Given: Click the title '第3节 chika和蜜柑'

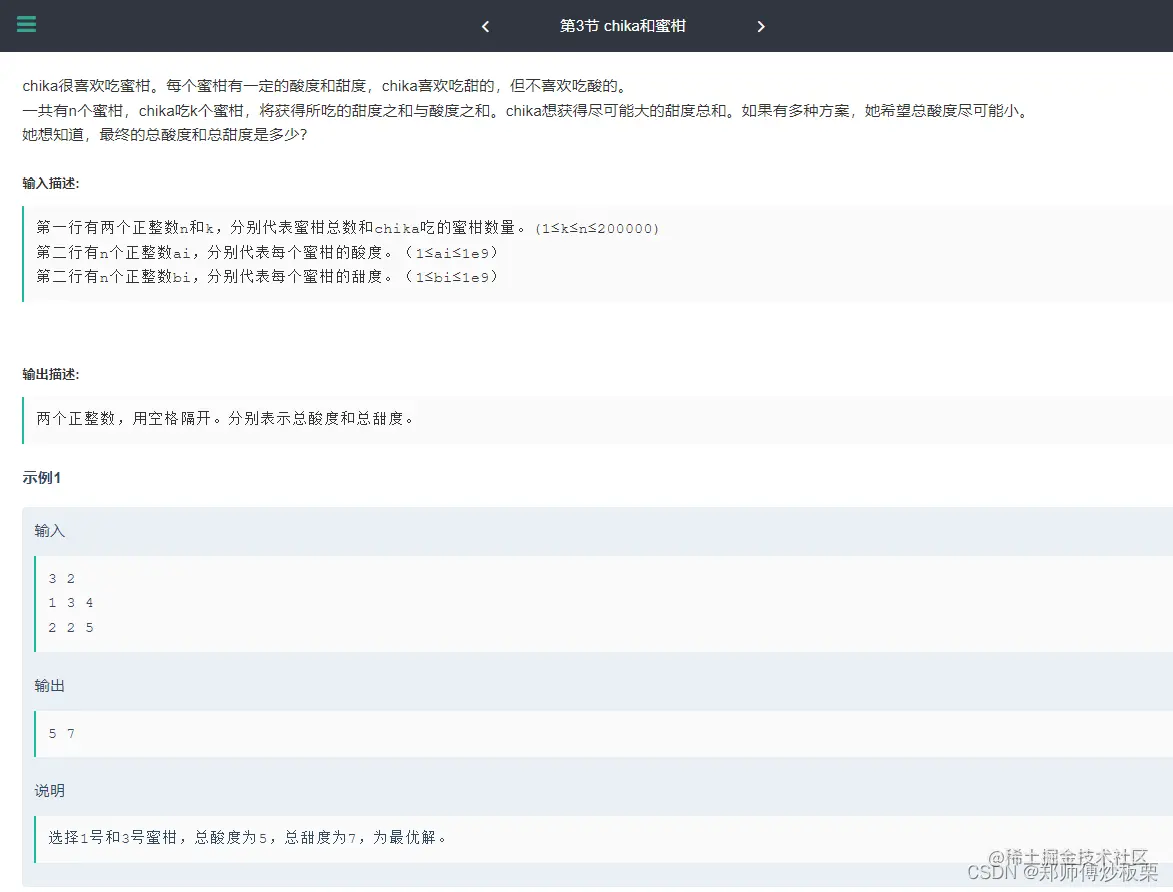Looking at the screenshot, I should 622,26.
